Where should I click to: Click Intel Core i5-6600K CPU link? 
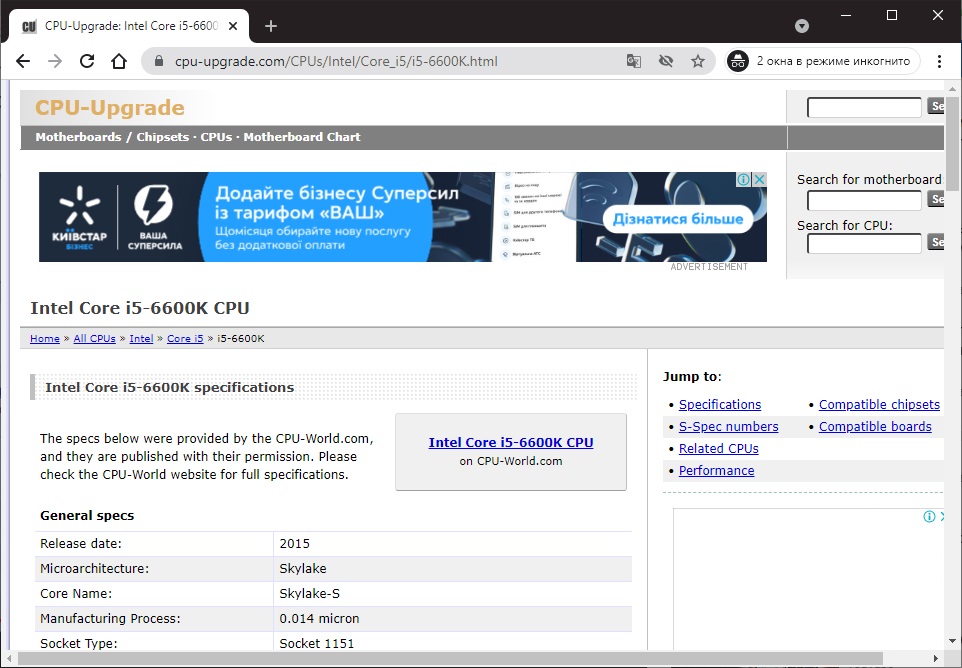click(x=511, y=442)
